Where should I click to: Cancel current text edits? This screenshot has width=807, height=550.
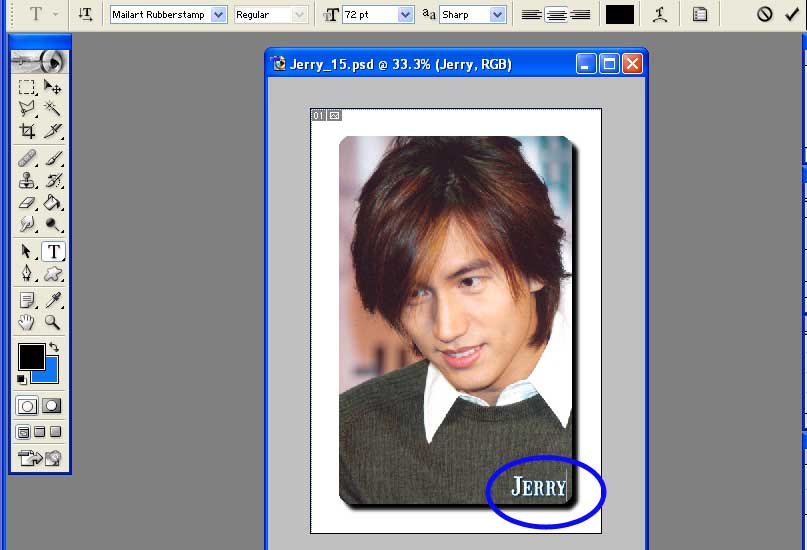tap(764, 14)
